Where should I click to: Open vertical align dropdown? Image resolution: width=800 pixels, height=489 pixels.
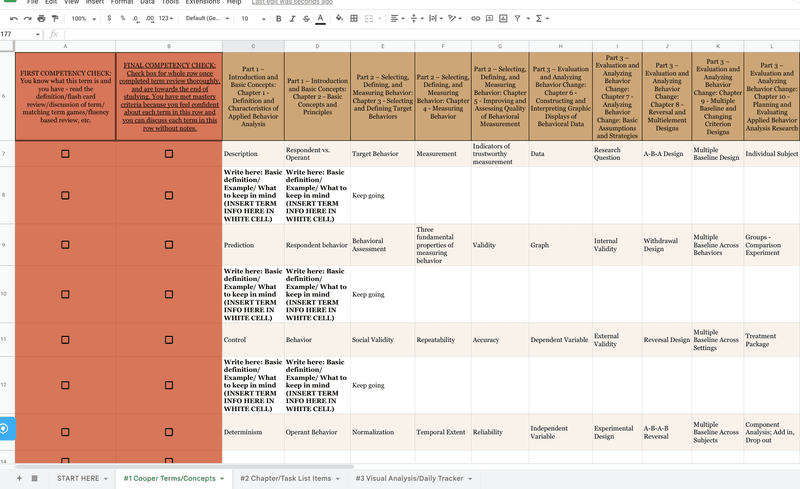tap(416, 18)
